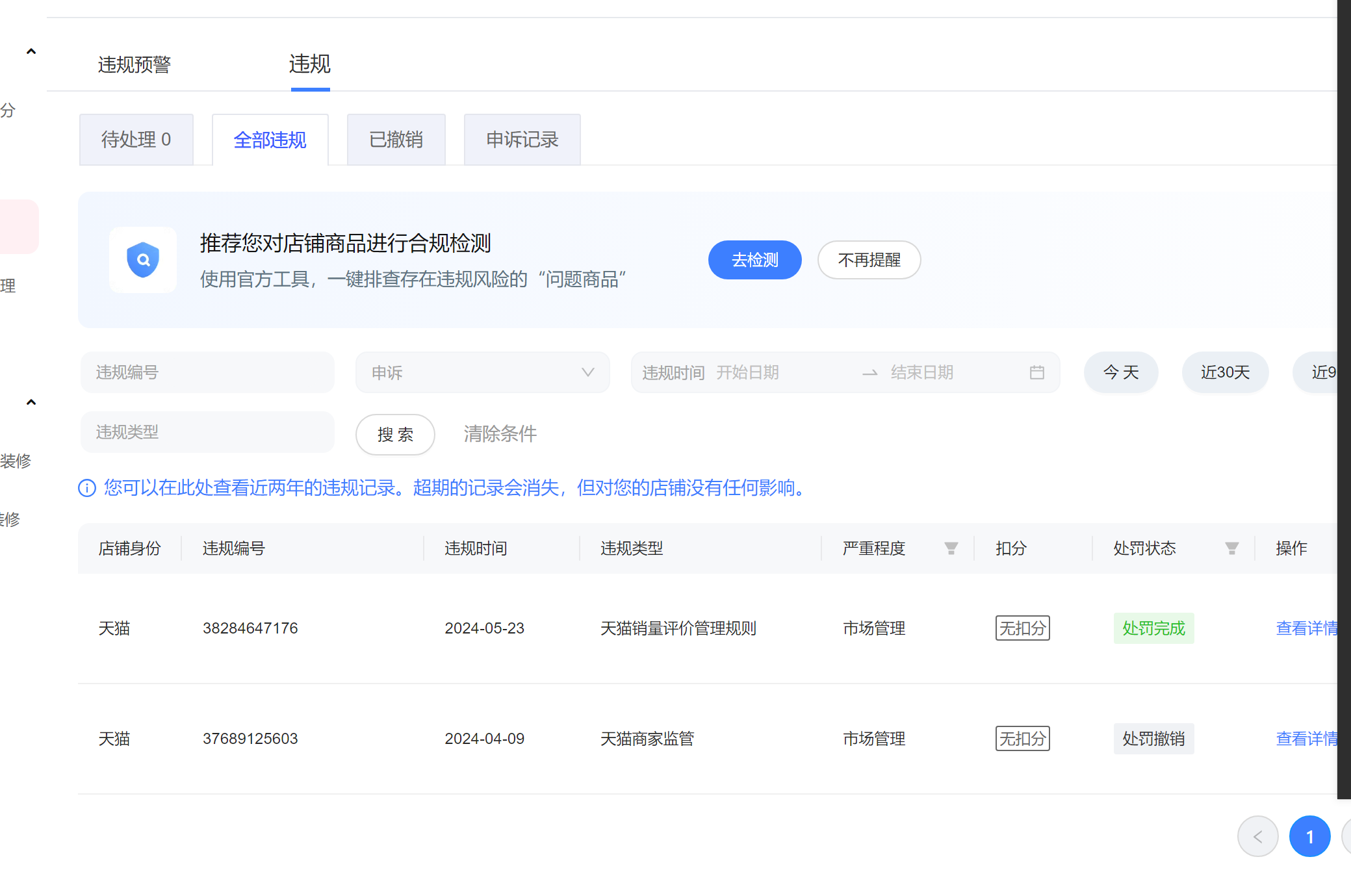Select the 已撤销 sub-tab
The height and width of the screenshot is (896, 1351).
[x=396, y=140]
